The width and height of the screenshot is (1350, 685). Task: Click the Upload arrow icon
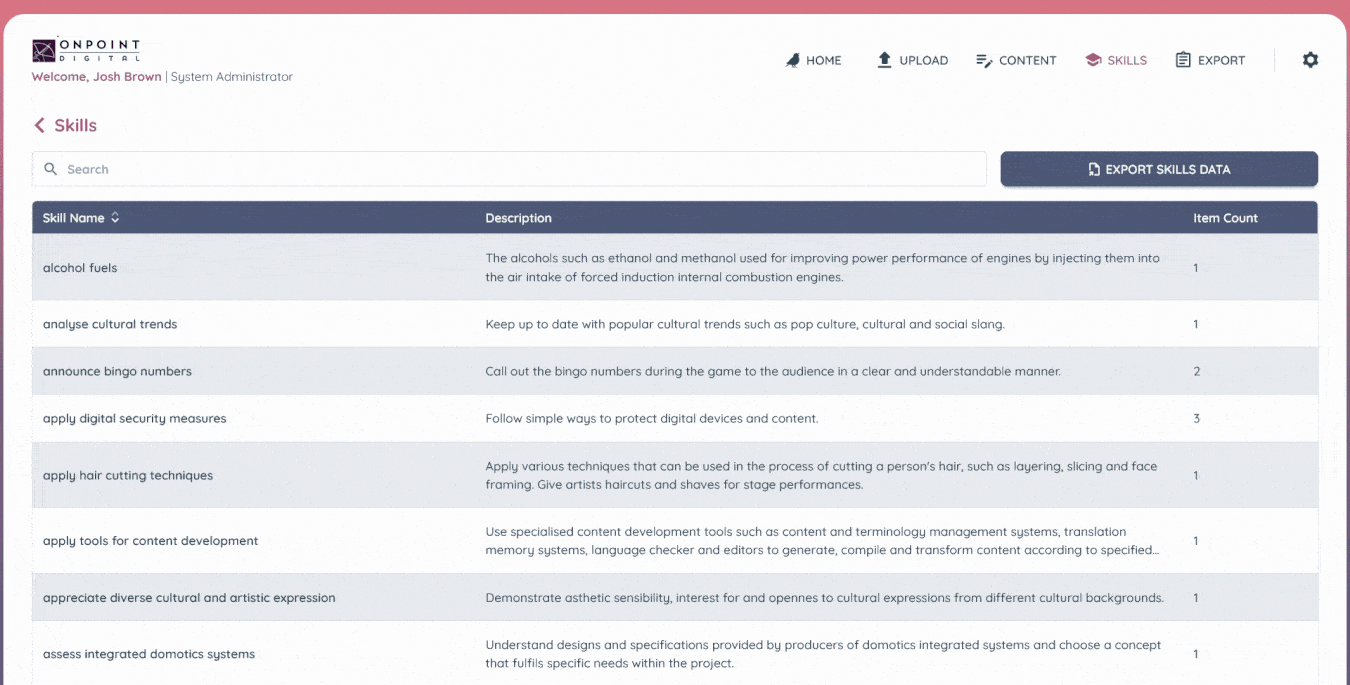[x=884, y=60]
